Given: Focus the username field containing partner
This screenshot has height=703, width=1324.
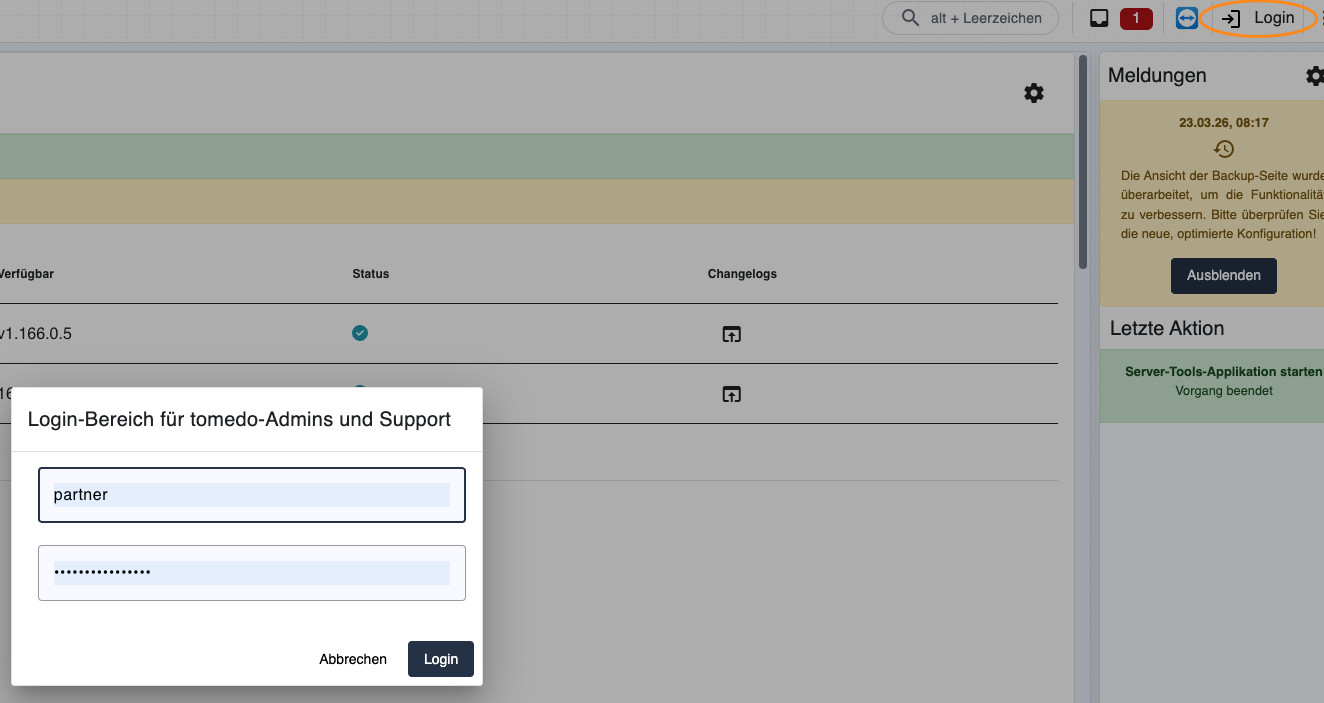Looking at the screenshot, I should 252,495.
